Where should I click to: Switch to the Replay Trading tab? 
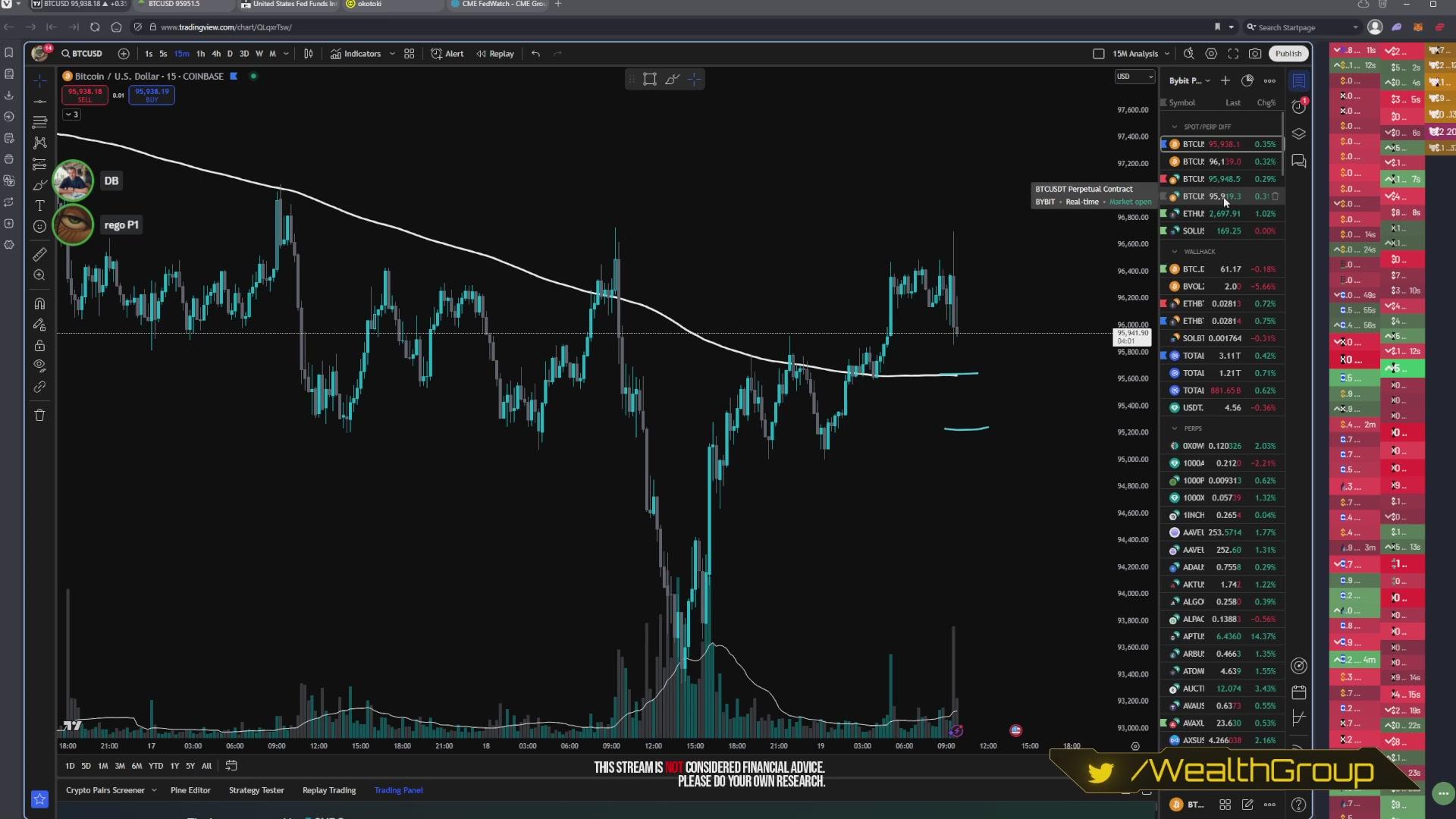(x=329, y=790)
